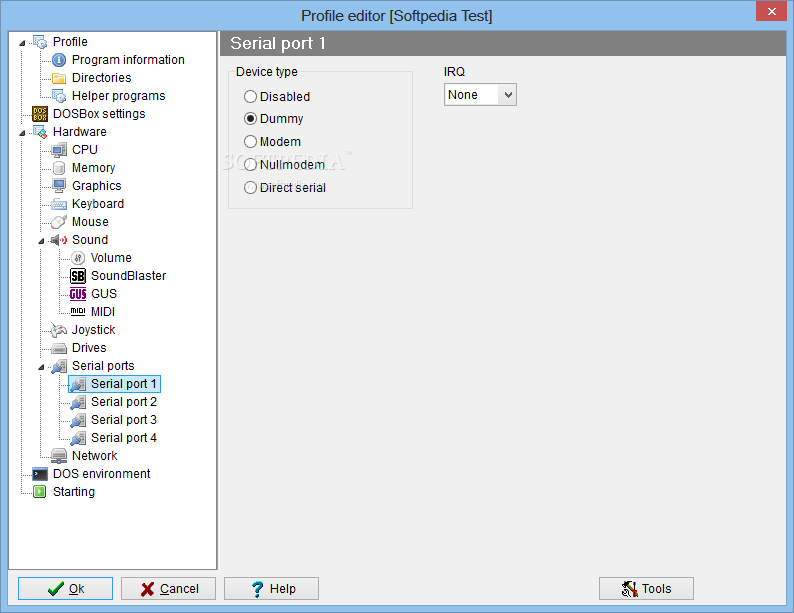Screen dimensions: 794x613
Task: Click the Serial port 3 icon
Action: pos(78,420)
